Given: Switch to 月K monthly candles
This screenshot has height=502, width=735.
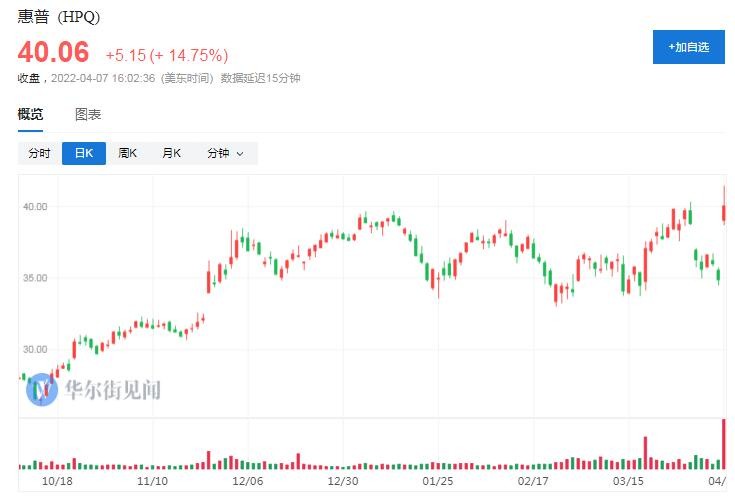Looking at the screenshot, I should pos(171,153).
